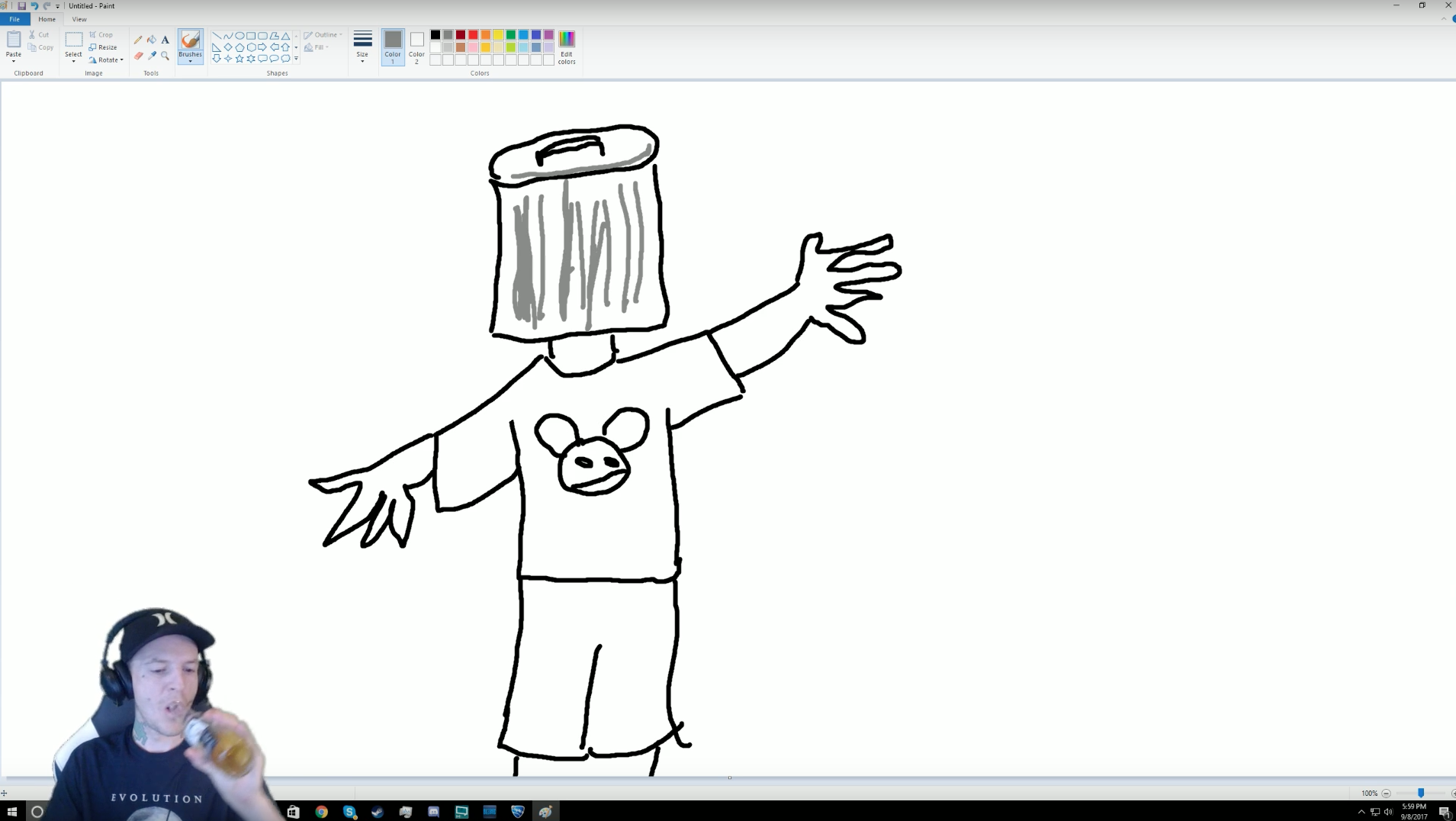The width and height of the screenshot is (1456, 821).
Task: Select the Magnifier tool
Action: pyautogui.click(x=165, y=56)
